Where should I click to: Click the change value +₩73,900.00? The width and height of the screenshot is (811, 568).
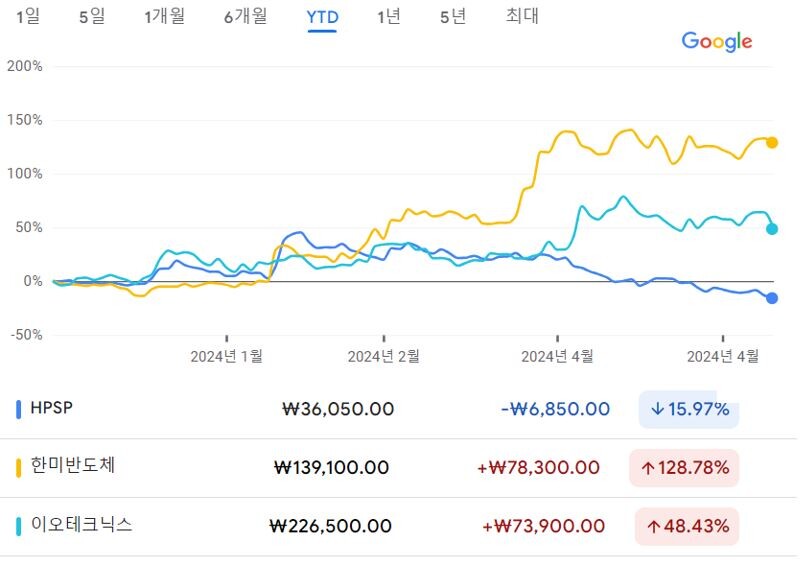544,527
